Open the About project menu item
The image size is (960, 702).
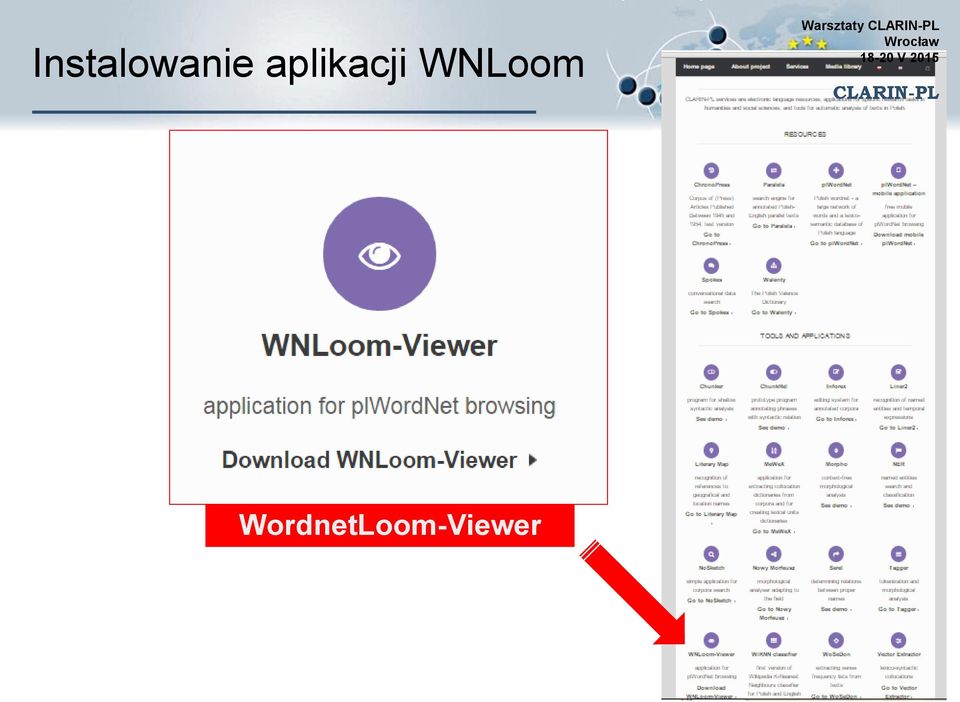751,67
